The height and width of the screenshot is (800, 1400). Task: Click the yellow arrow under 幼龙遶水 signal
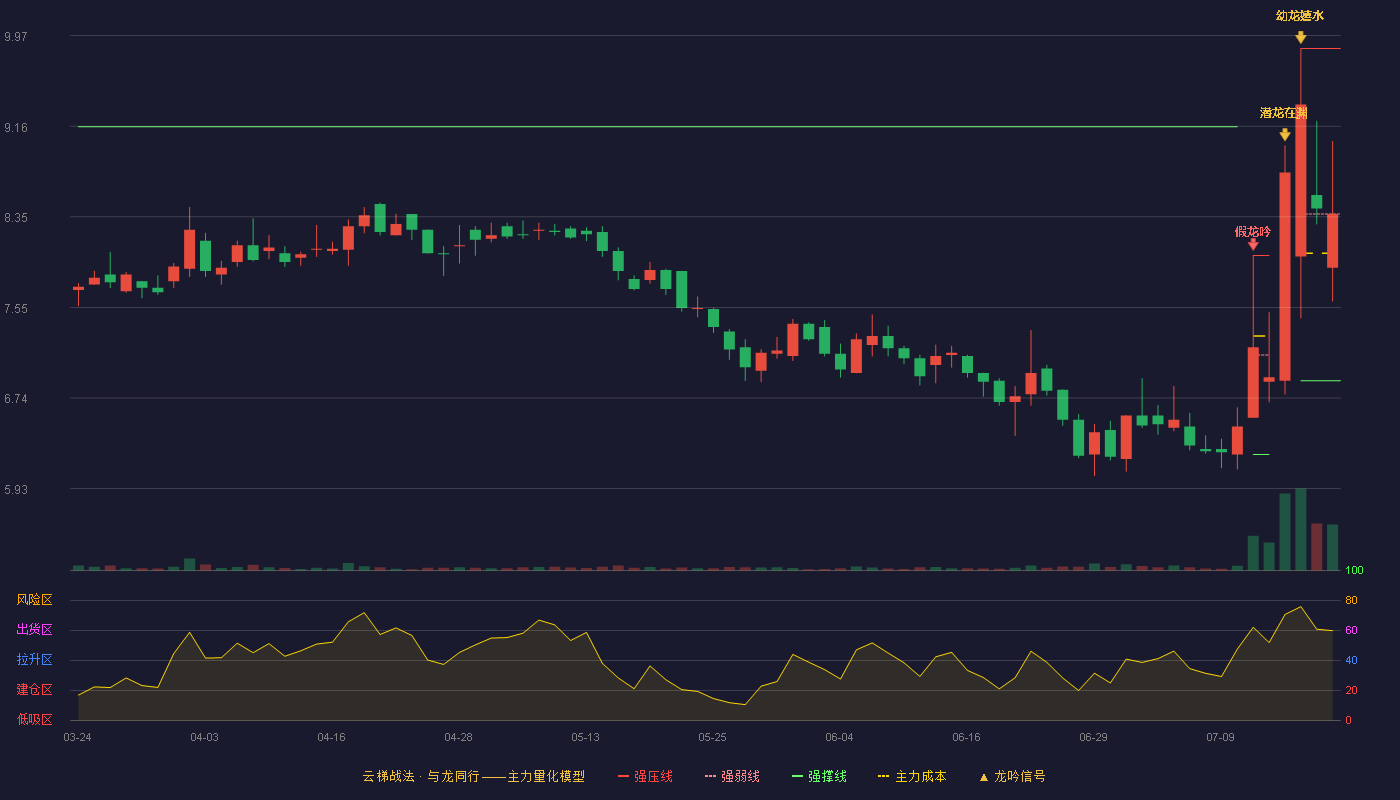[1300, 37]
